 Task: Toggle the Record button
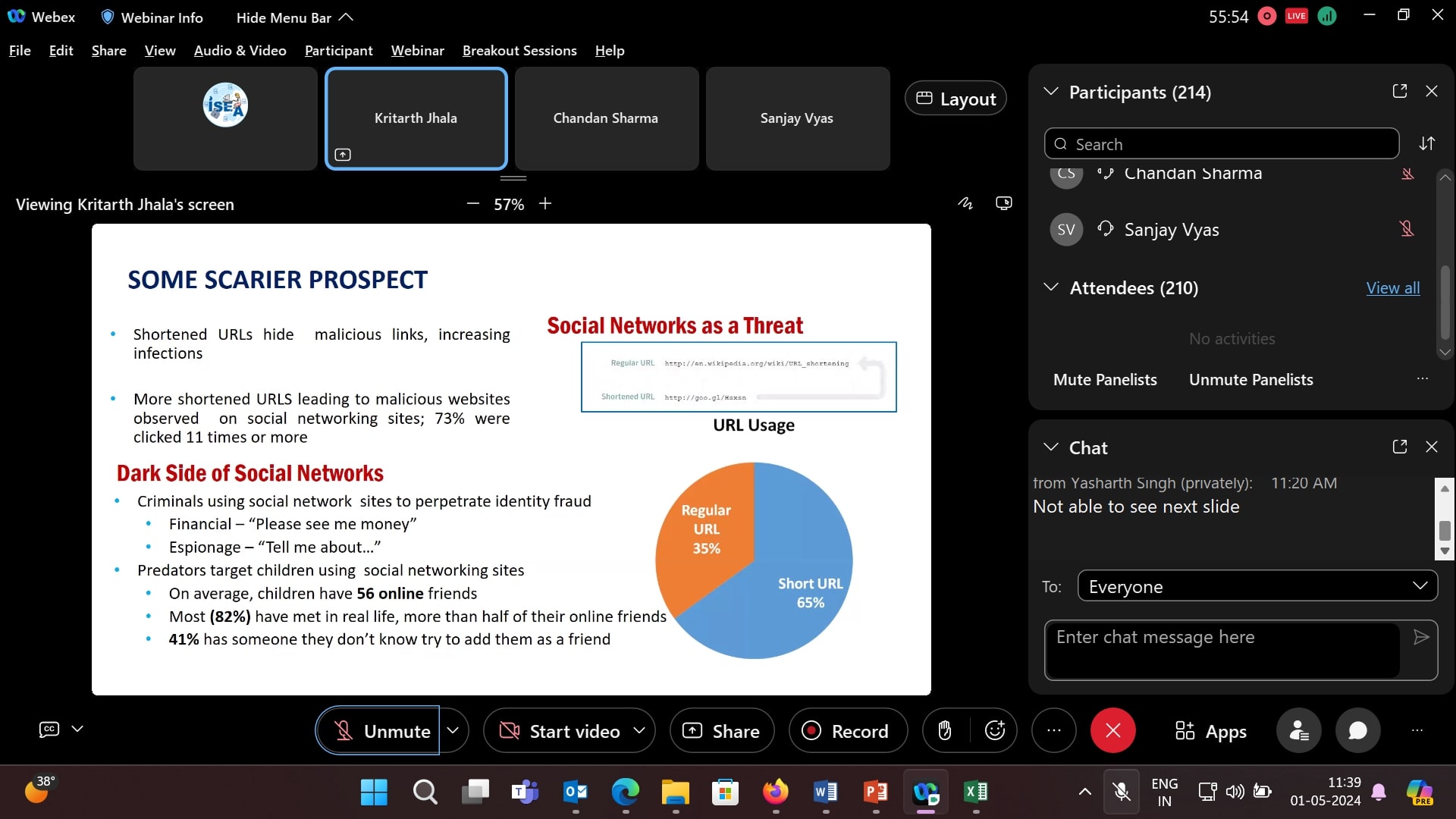tap(847, 730)
